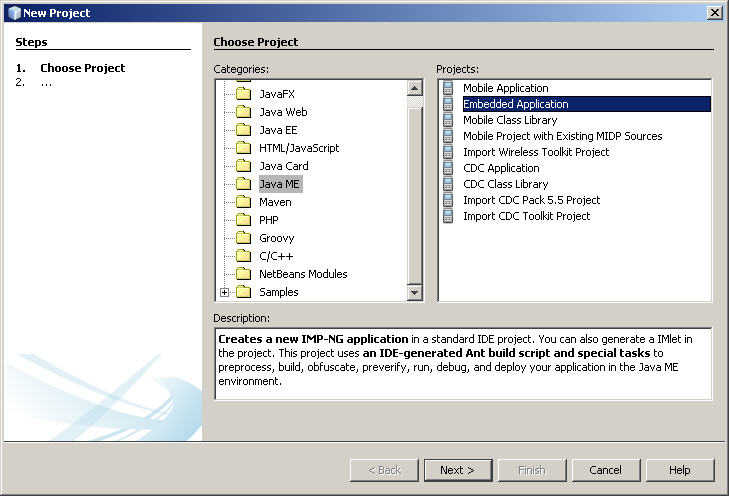The height and width of the screenshot is (496, 729).
Task: Click the Mobile Application phone icon
Action: click(448, 88)
